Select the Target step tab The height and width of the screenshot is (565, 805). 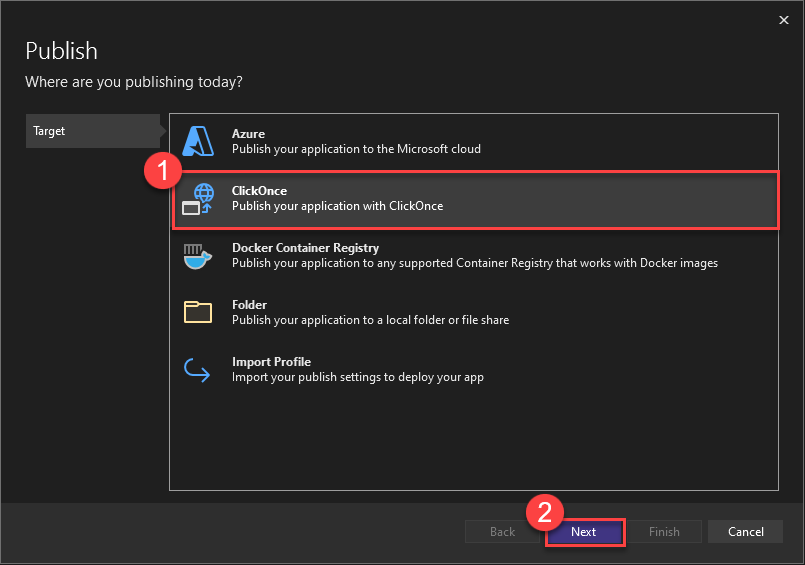pyautogui.click(x=92, y=131)
